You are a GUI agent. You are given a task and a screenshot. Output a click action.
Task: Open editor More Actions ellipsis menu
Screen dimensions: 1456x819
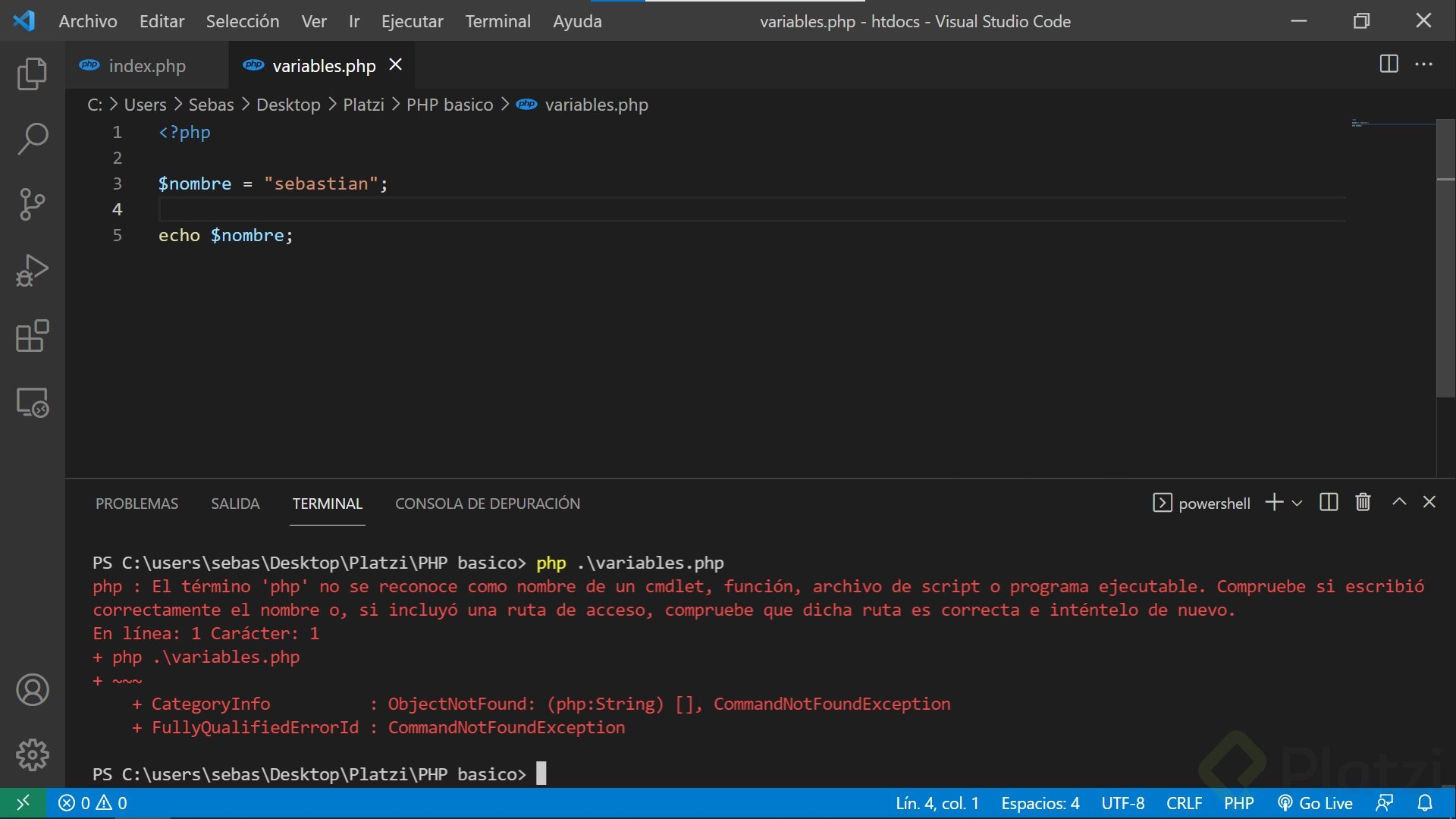point(1424,64)
